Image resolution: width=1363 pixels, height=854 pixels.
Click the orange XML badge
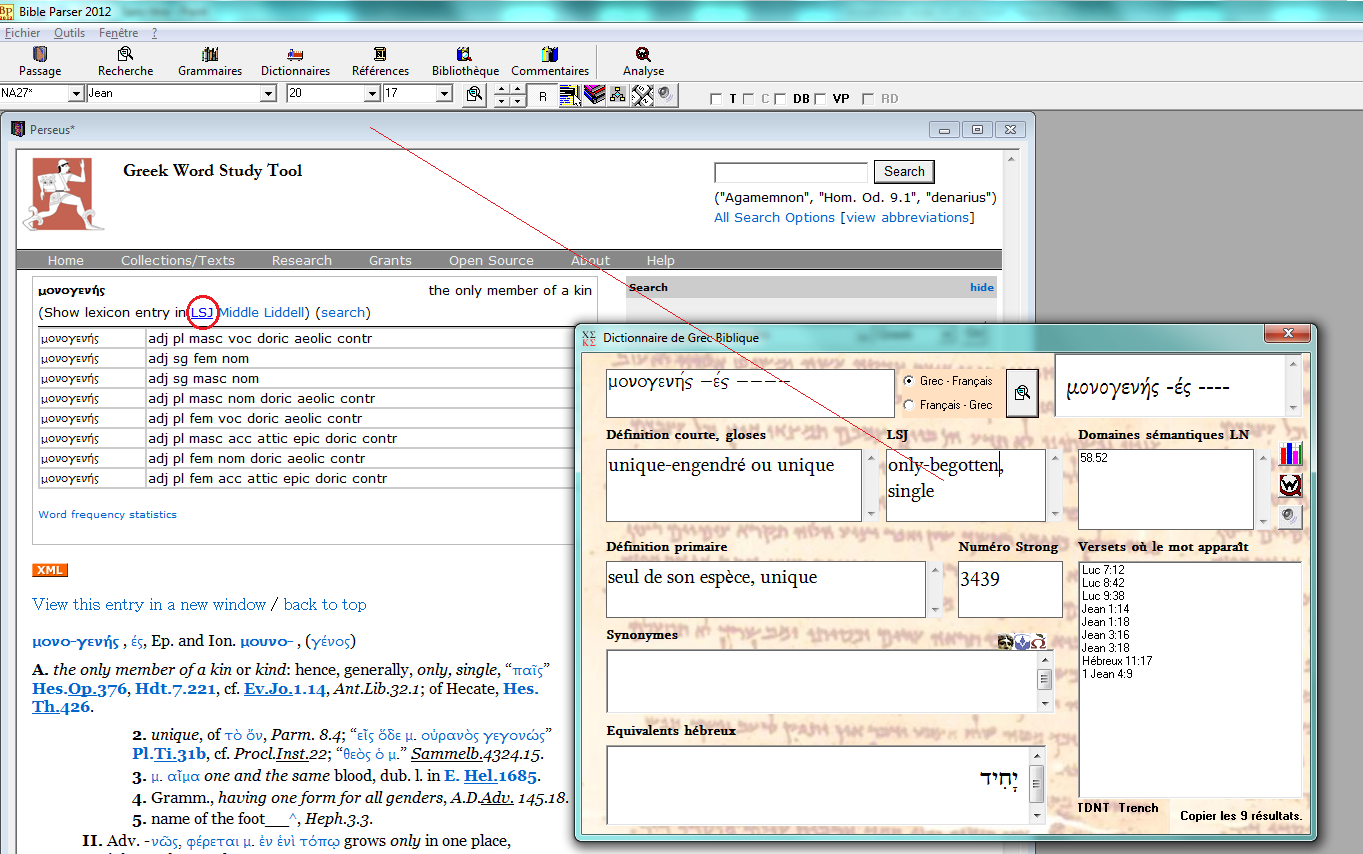point(50,570)
